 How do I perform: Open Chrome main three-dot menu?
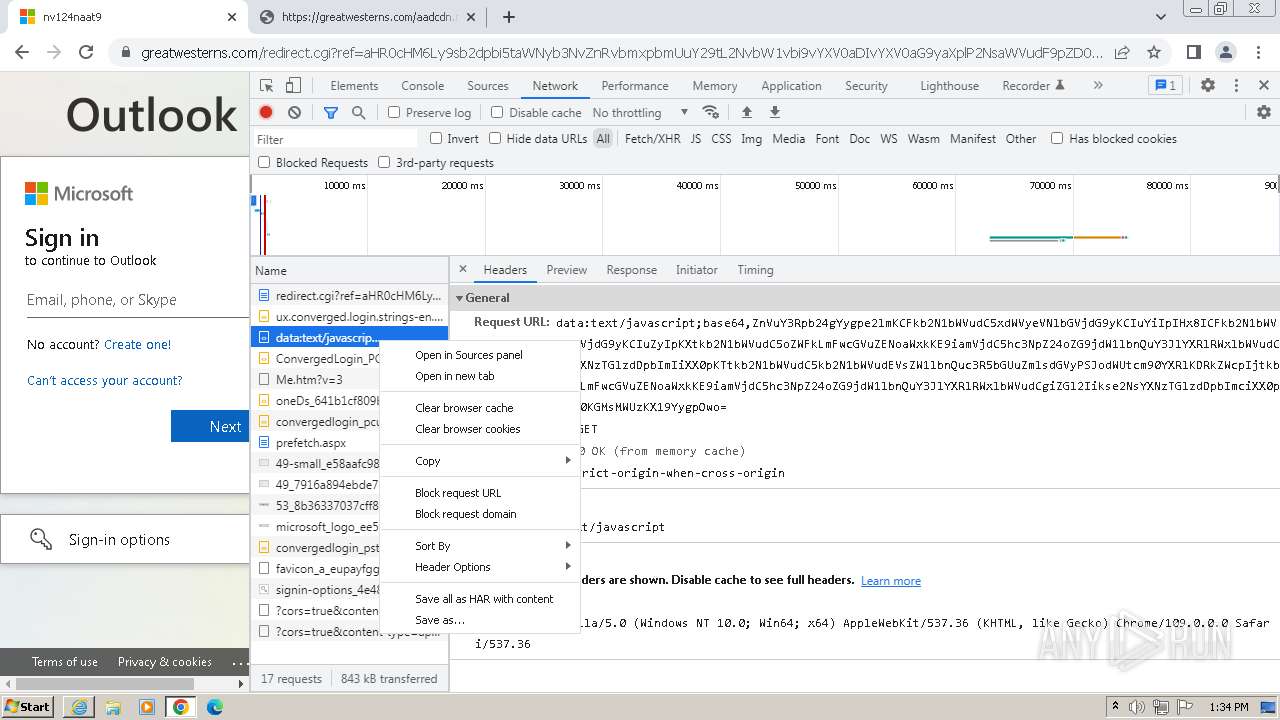(1258, 52)
